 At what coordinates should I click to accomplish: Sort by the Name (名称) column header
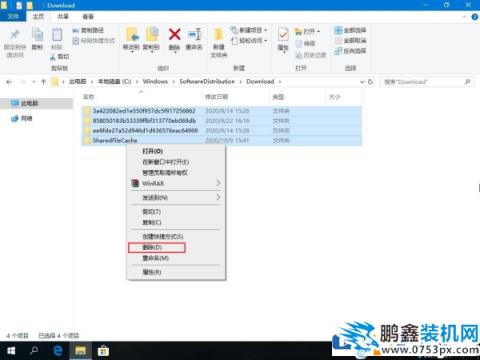tap(88, 97)
